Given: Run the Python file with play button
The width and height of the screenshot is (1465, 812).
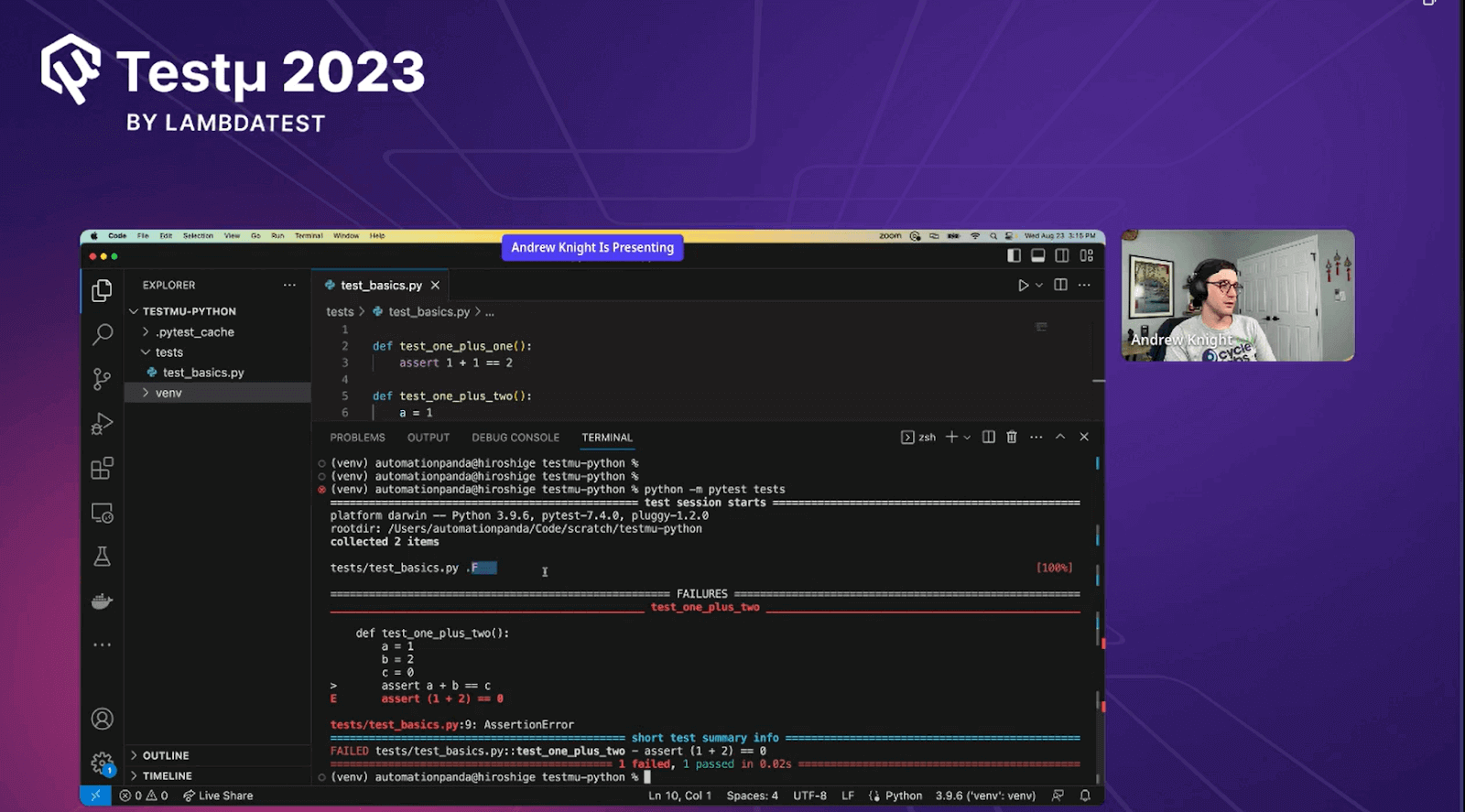Looking at the screenshot, I should 1023,286.
